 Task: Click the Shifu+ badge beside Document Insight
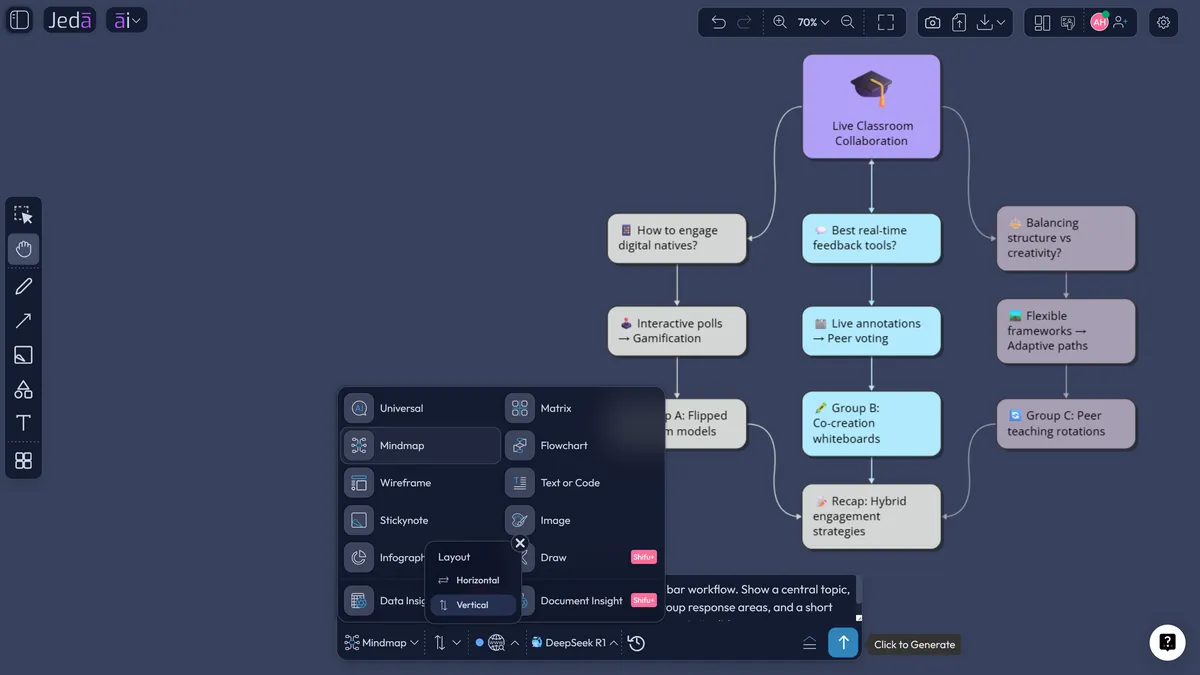pyautogui.click(x=643, y=600)
